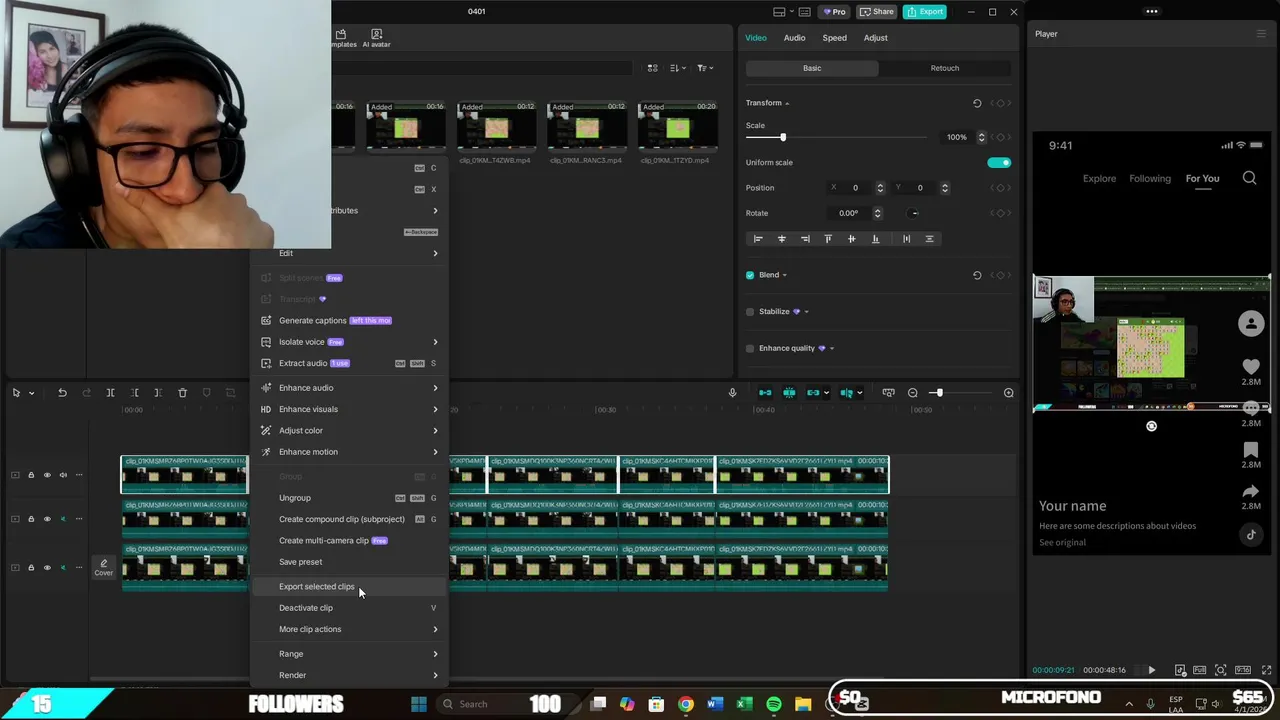
Task: Click the timeline zoom-in magnifier icon
Action: [x=1008, y=393]
